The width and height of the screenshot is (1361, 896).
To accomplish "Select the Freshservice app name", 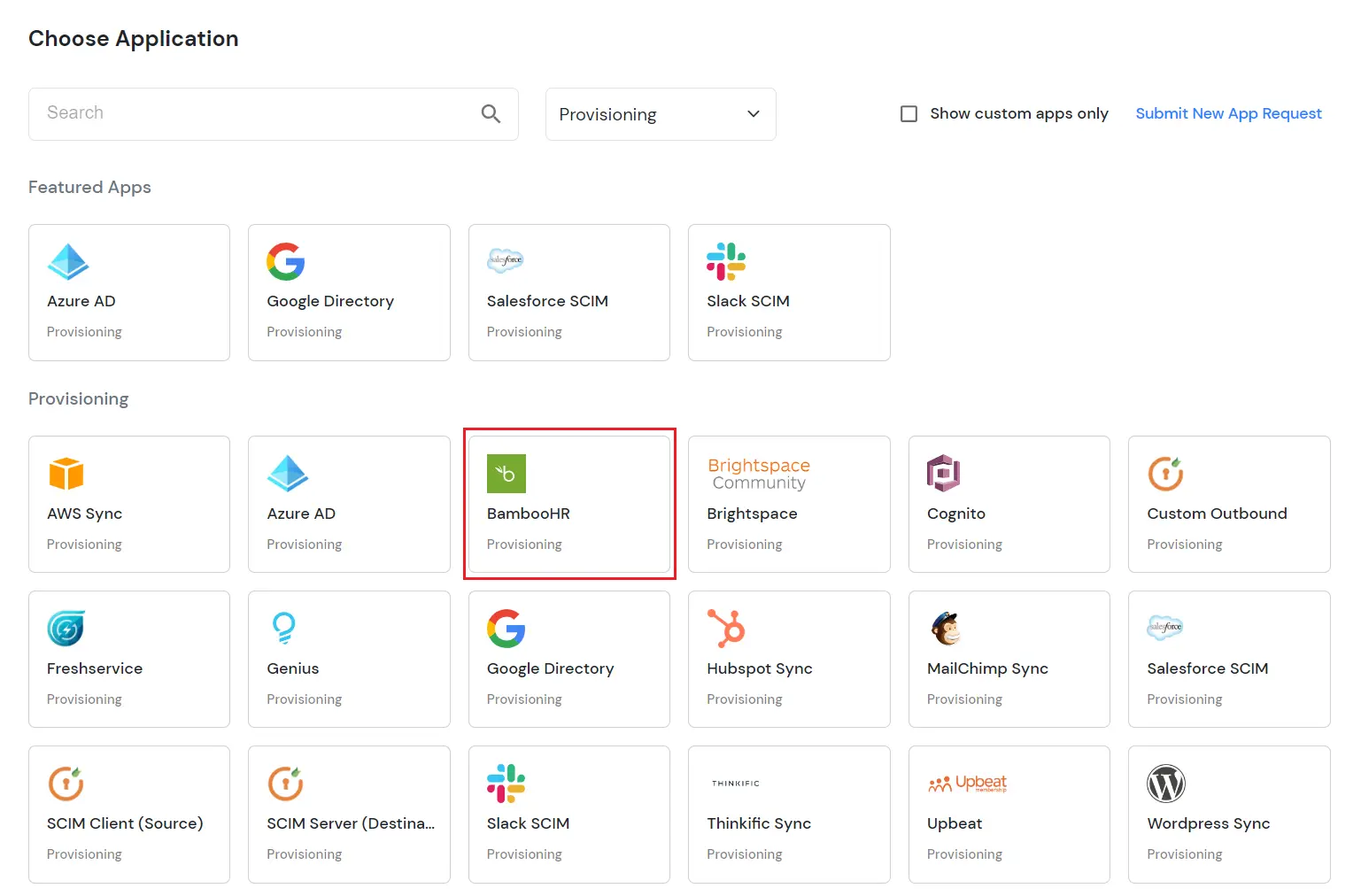I will pos(95,668).
